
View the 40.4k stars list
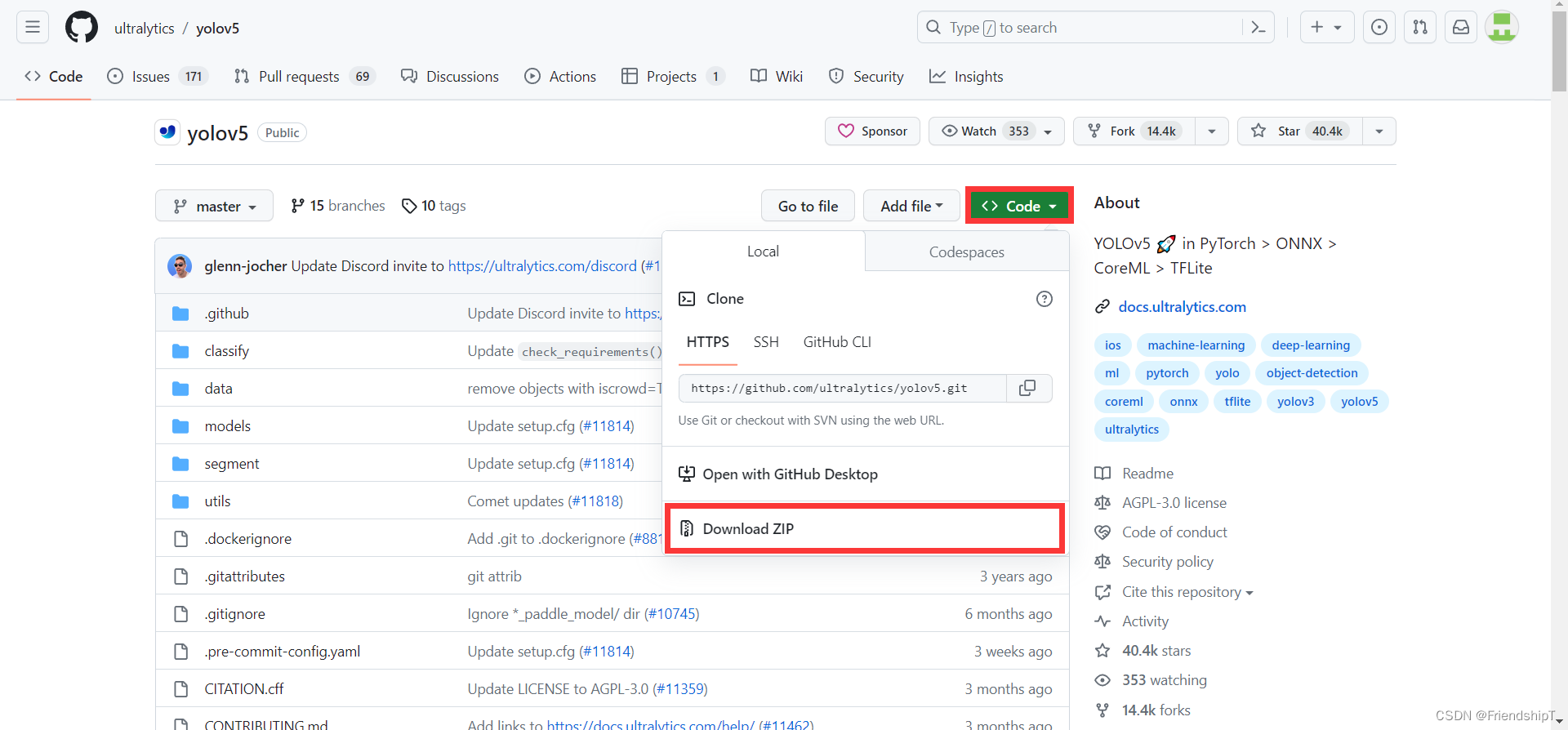pos(1143,651)
